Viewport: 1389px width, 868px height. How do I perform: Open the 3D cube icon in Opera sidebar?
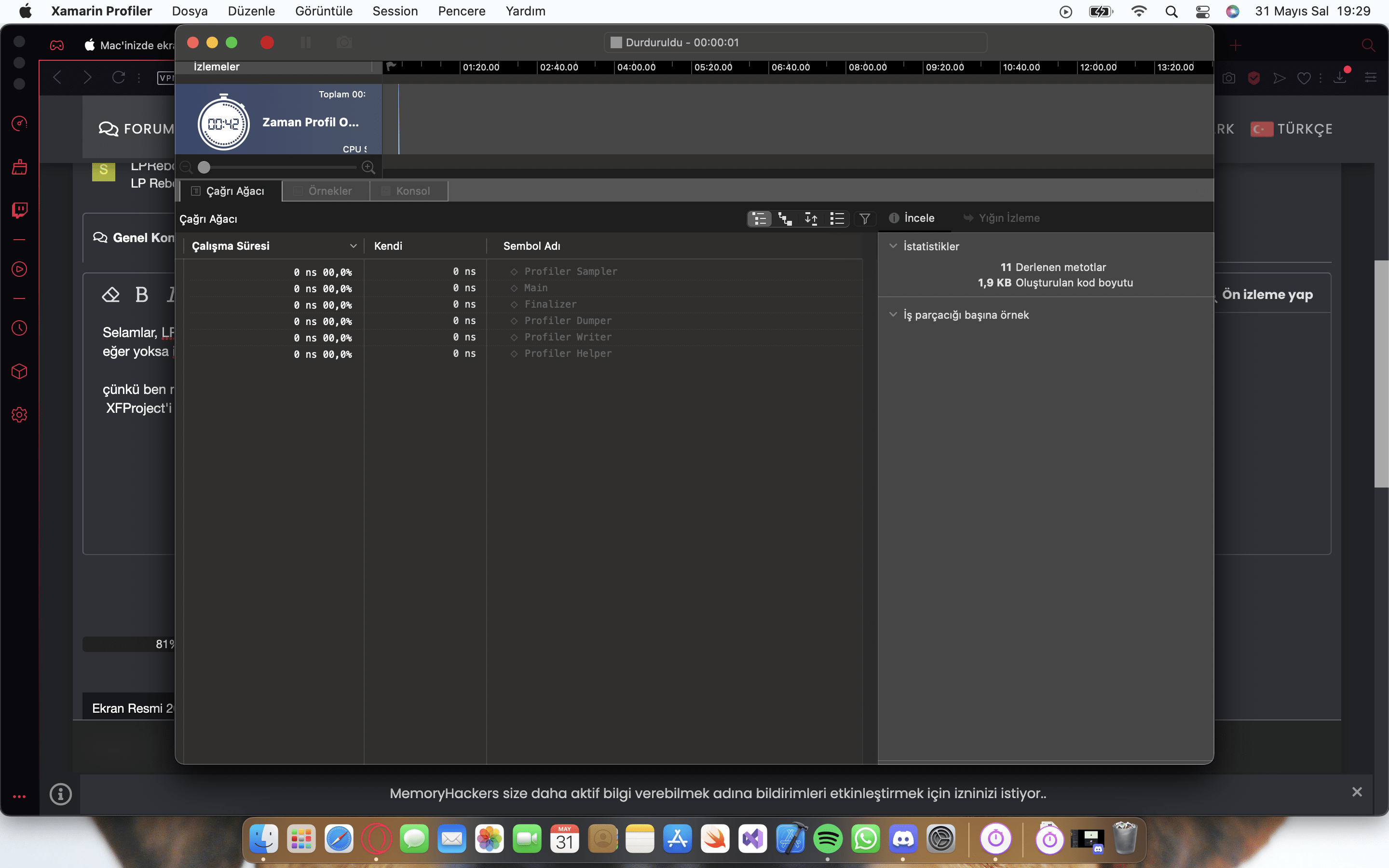(19, 371)
